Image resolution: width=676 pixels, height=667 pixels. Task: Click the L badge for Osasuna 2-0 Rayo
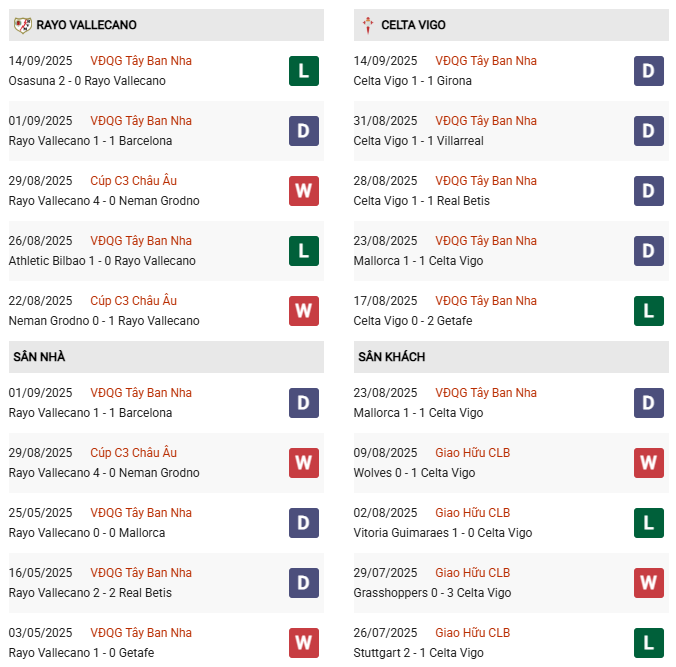pyautogui.click(x=304, y=71)
